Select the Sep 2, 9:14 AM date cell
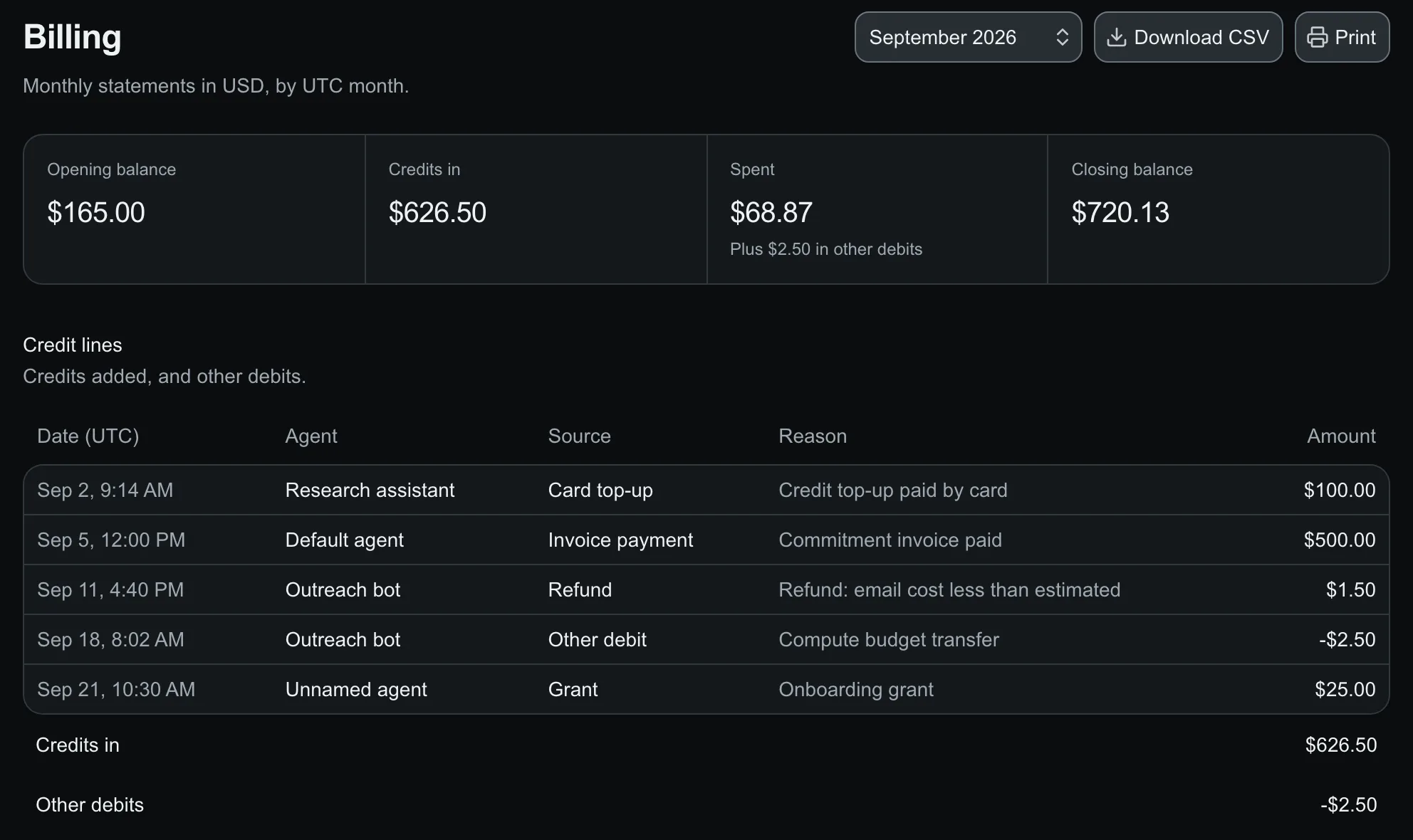Image resolution: width=1413 pixels, height=840 pixels. coord(105,490)
